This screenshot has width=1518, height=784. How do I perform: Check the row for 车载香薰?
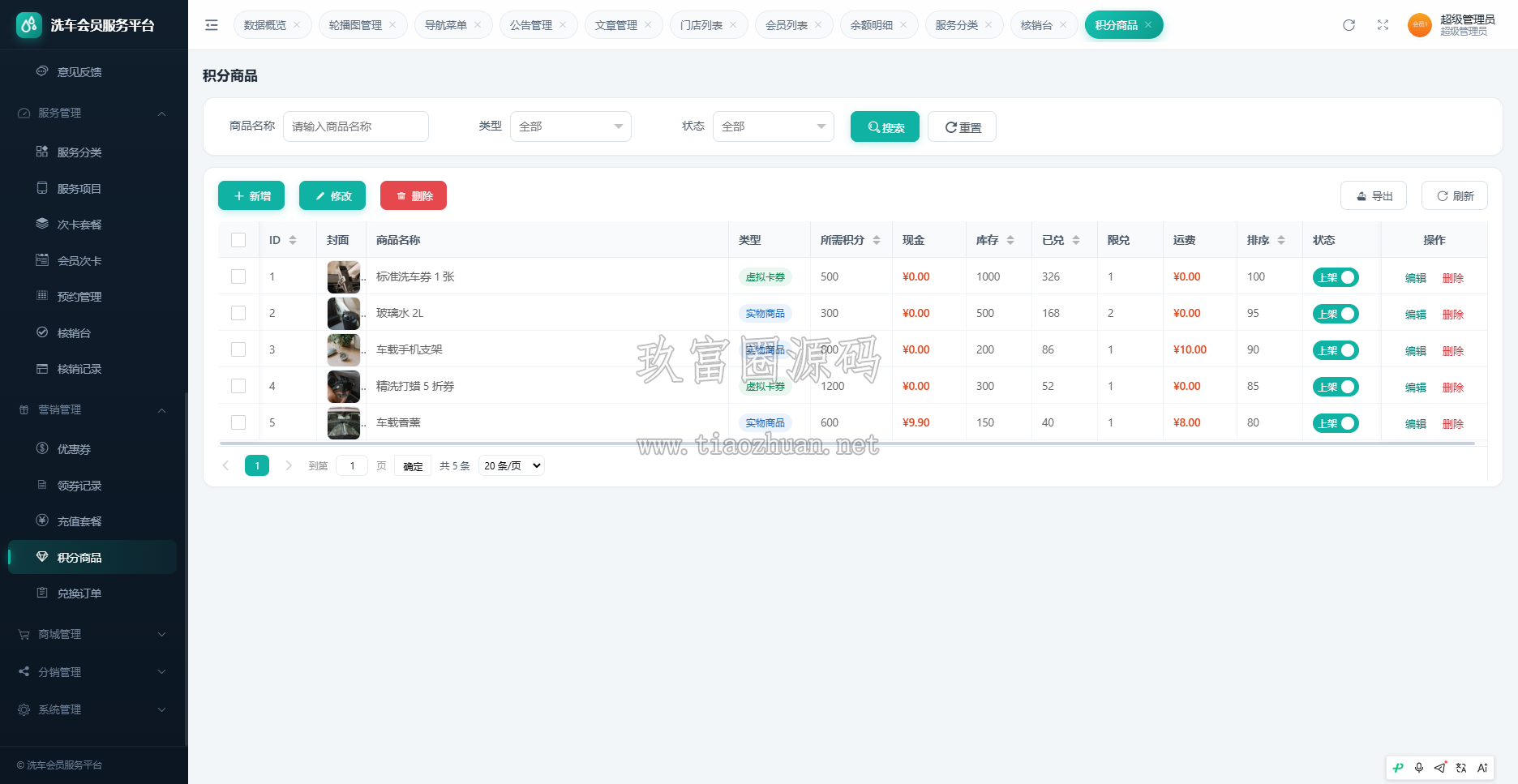(x=238, y=422)
